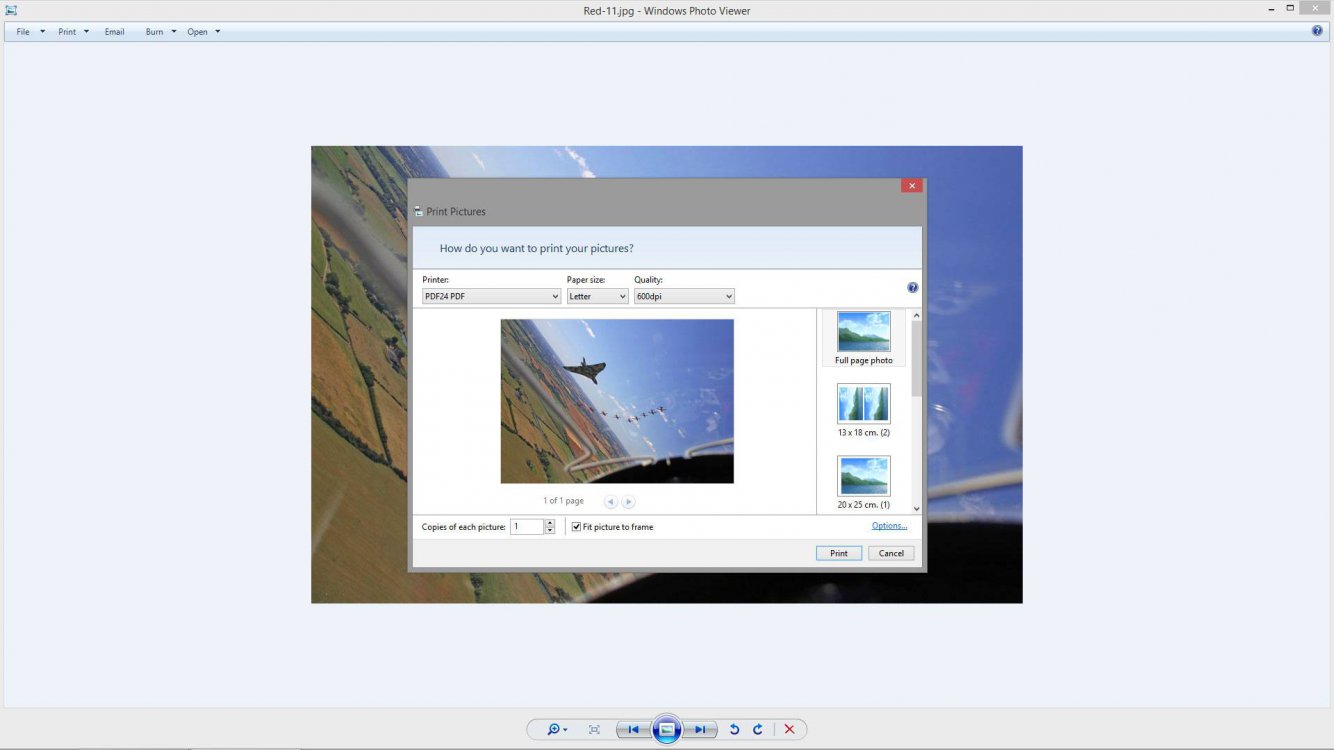Screen dimensions: 1334x750
Task: Rotate the photo clockwise
Action: point(758,730)
